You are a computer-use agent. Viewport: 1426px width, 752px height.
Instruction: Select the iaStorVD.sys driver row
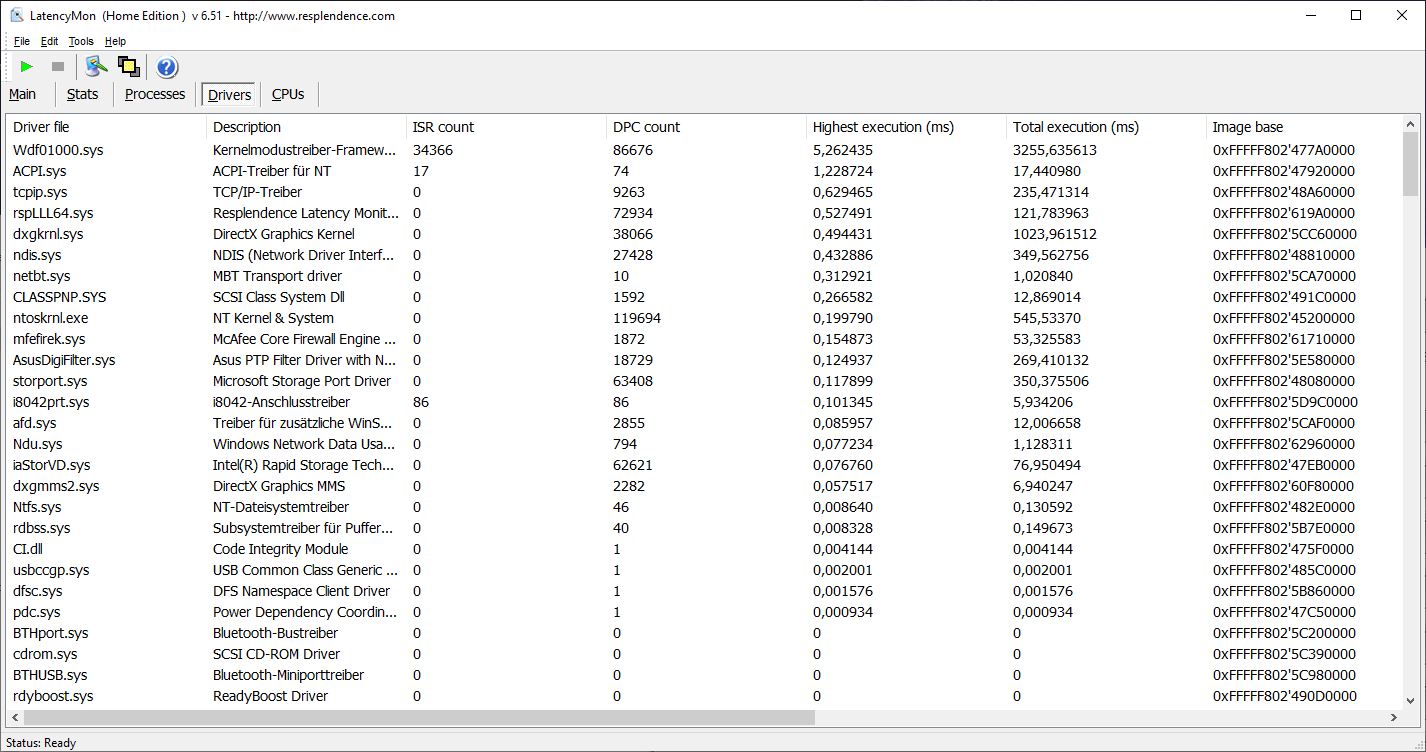tap(704, 465)
